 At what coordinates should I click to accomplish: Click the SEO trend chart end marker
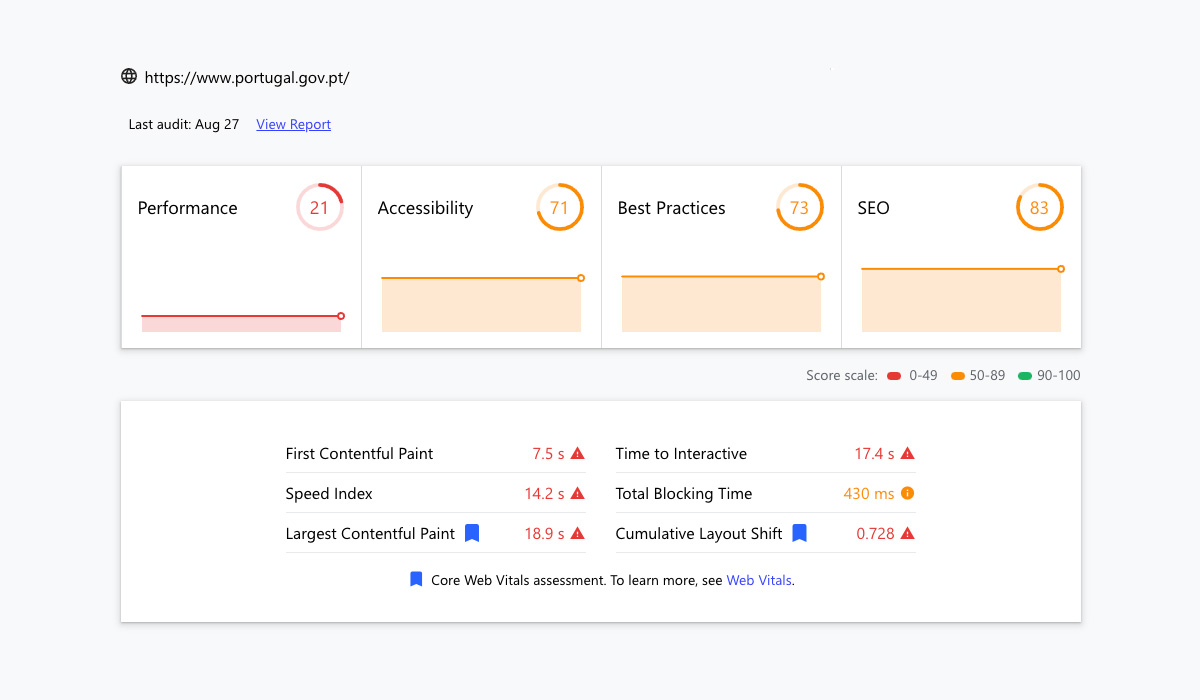tap(1061, 269)
